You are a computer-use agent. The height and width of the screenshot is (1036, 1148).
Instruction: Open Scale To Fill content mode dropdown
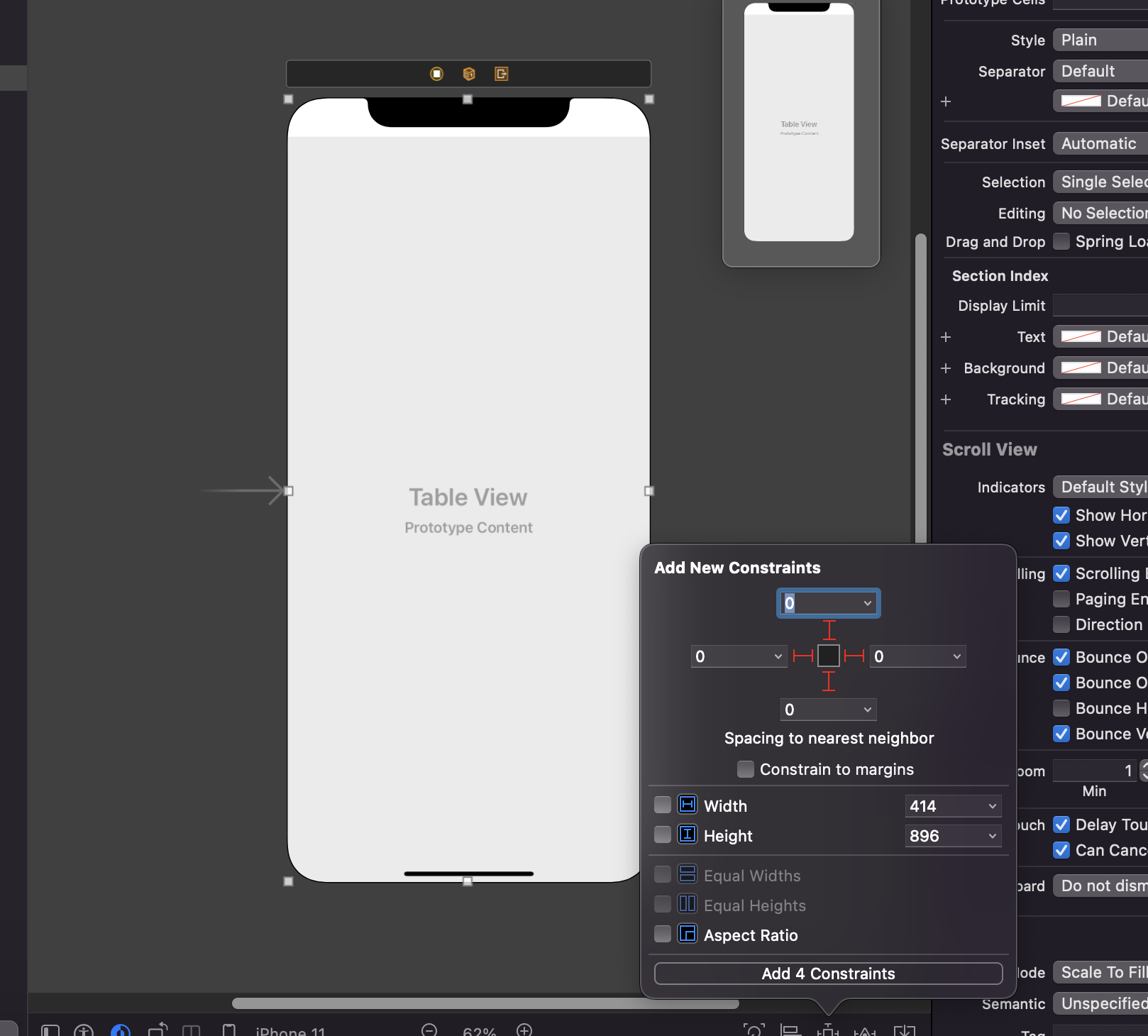[x=1100, y=972]
